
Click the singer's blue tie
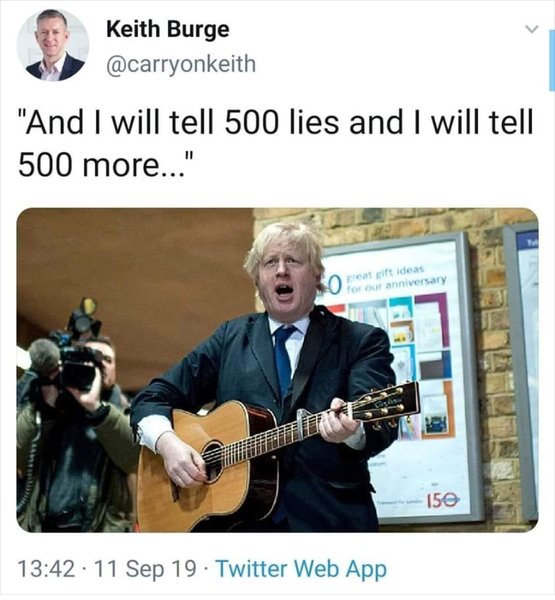(x=283, y=360)
